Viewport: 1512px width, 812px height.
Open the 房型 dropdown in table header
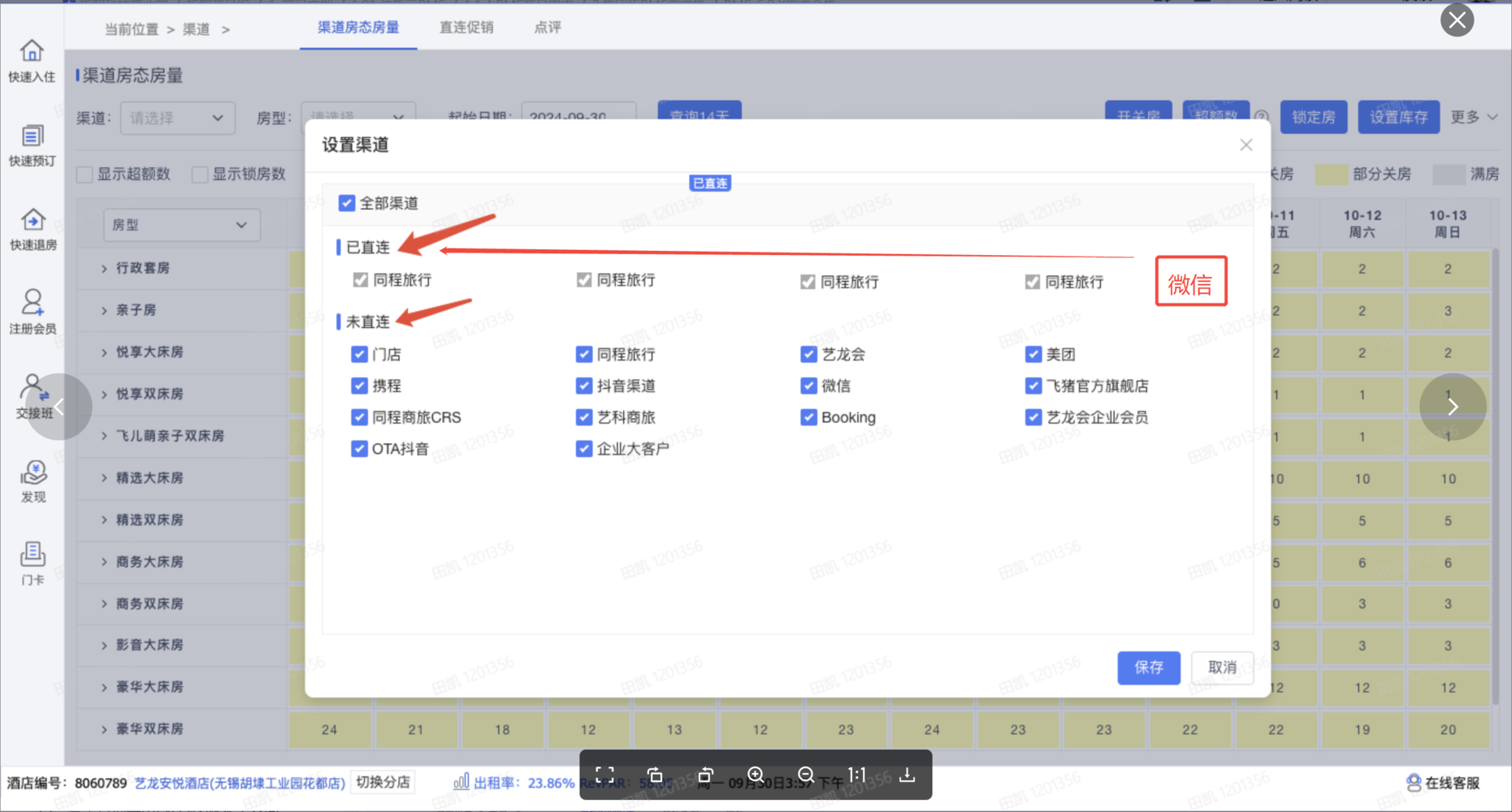(x=182, y=225)
